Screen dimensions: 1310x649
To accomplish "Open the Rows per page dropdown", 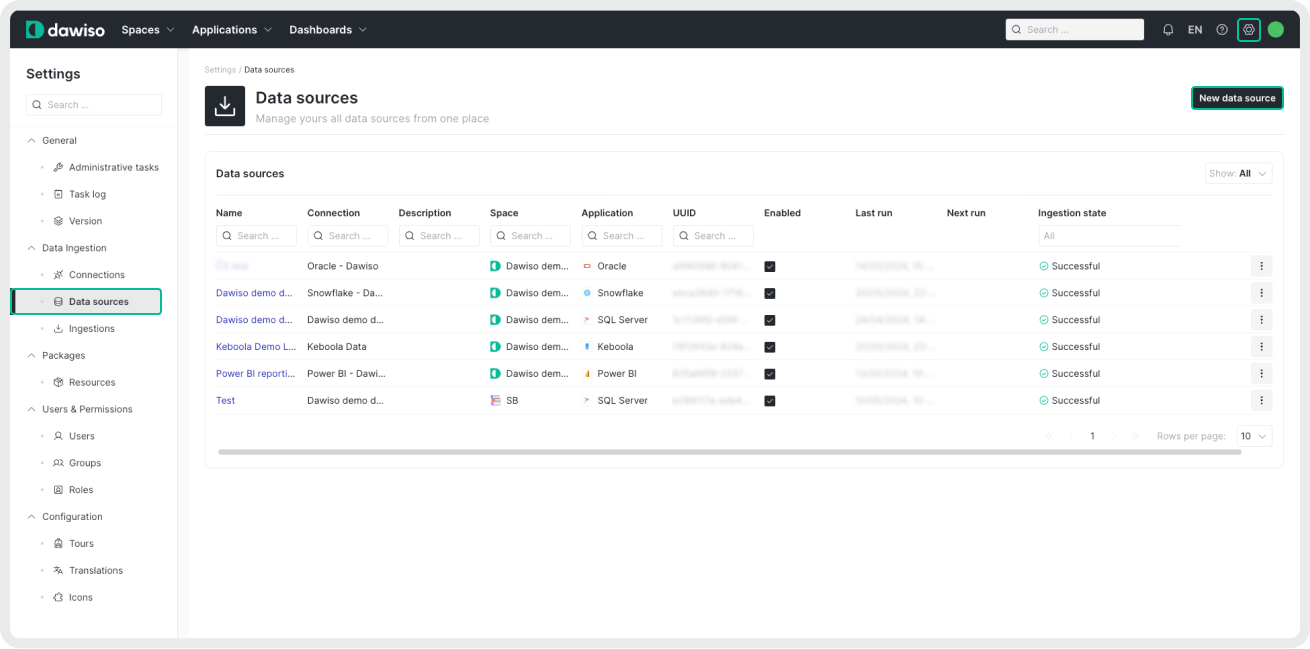I will coord(1254,436).
